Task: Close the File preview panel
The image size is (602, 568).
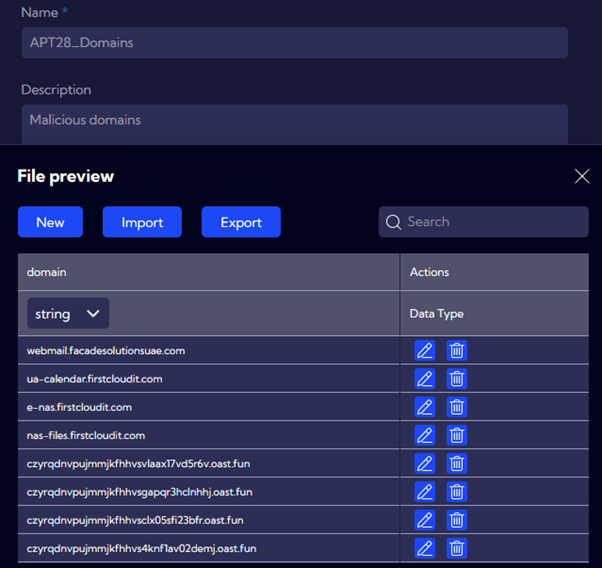Action: tap(582, 177)
